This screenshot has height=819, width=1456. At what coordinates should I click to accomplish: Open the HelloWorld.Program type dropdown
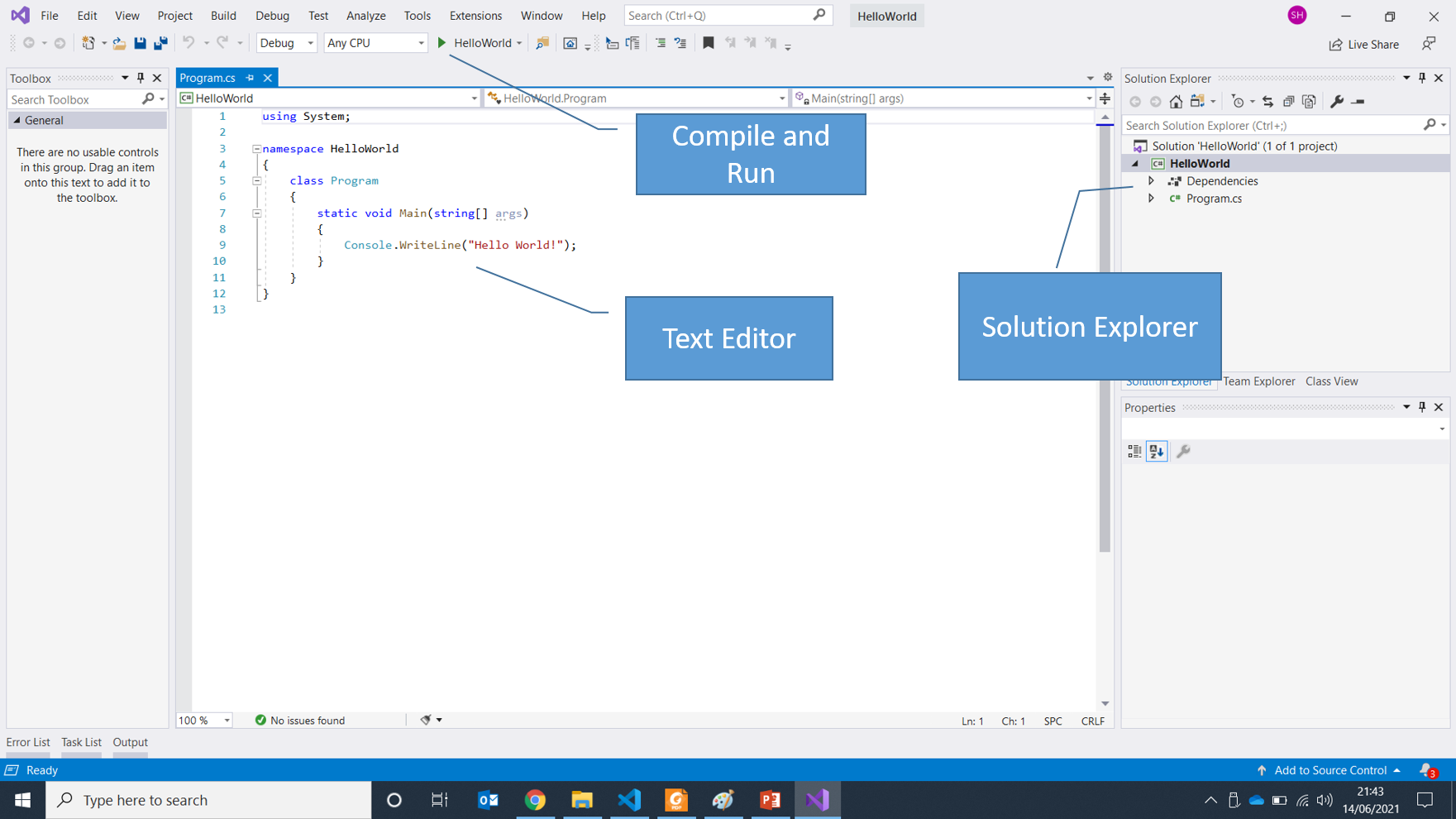[636, 98]
